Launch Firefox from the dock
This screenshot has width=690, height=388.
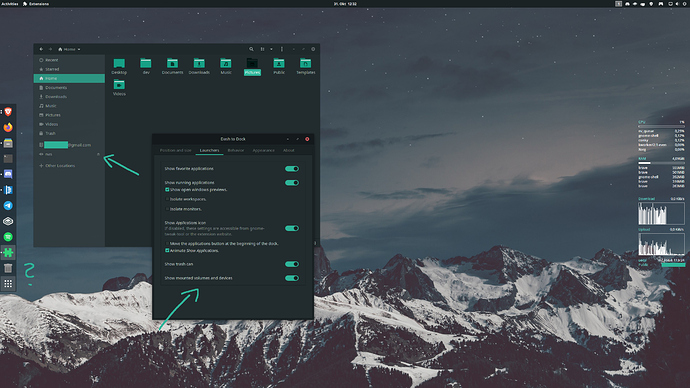[8, 128]
